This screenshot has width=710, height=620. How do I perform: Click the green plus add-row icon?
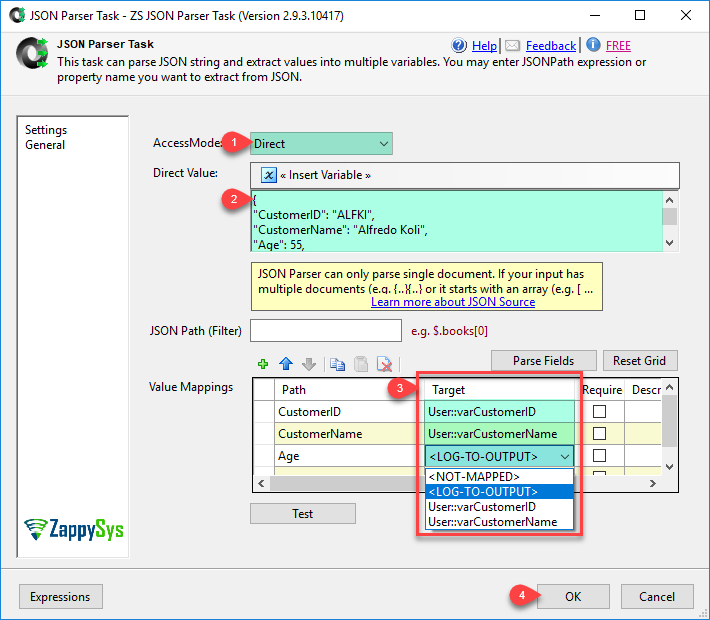[263, 364]
